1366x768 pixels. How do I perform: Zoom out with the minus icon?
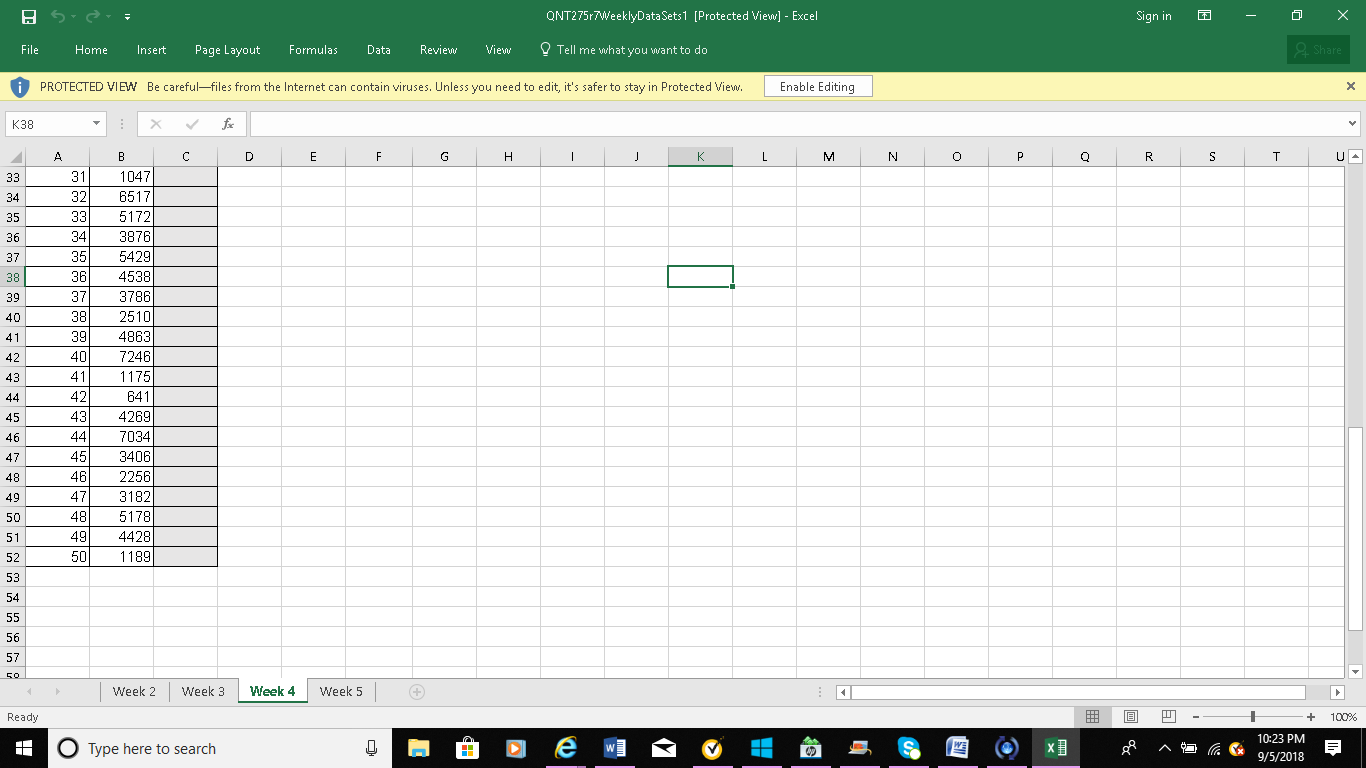[x=1195, y=717]
